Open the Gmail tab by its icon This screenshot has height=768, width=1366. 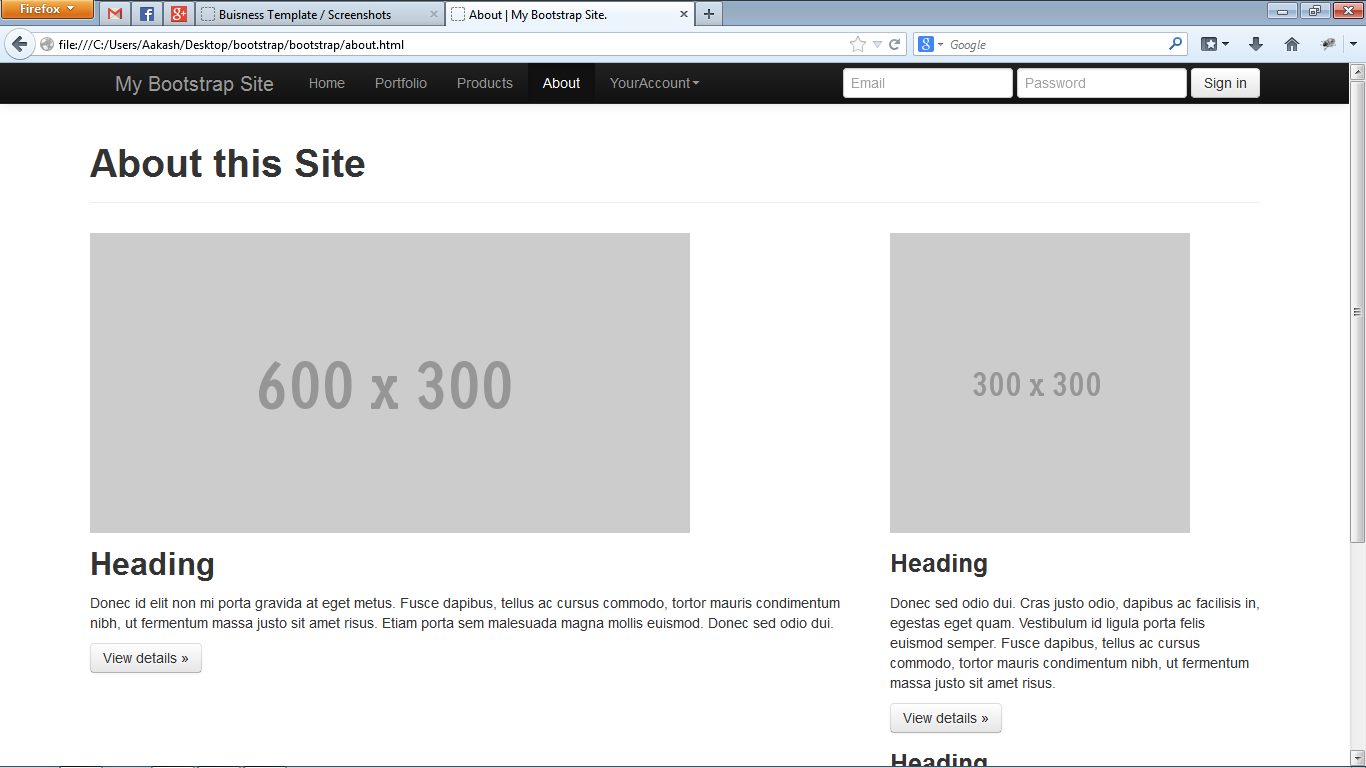114,14
